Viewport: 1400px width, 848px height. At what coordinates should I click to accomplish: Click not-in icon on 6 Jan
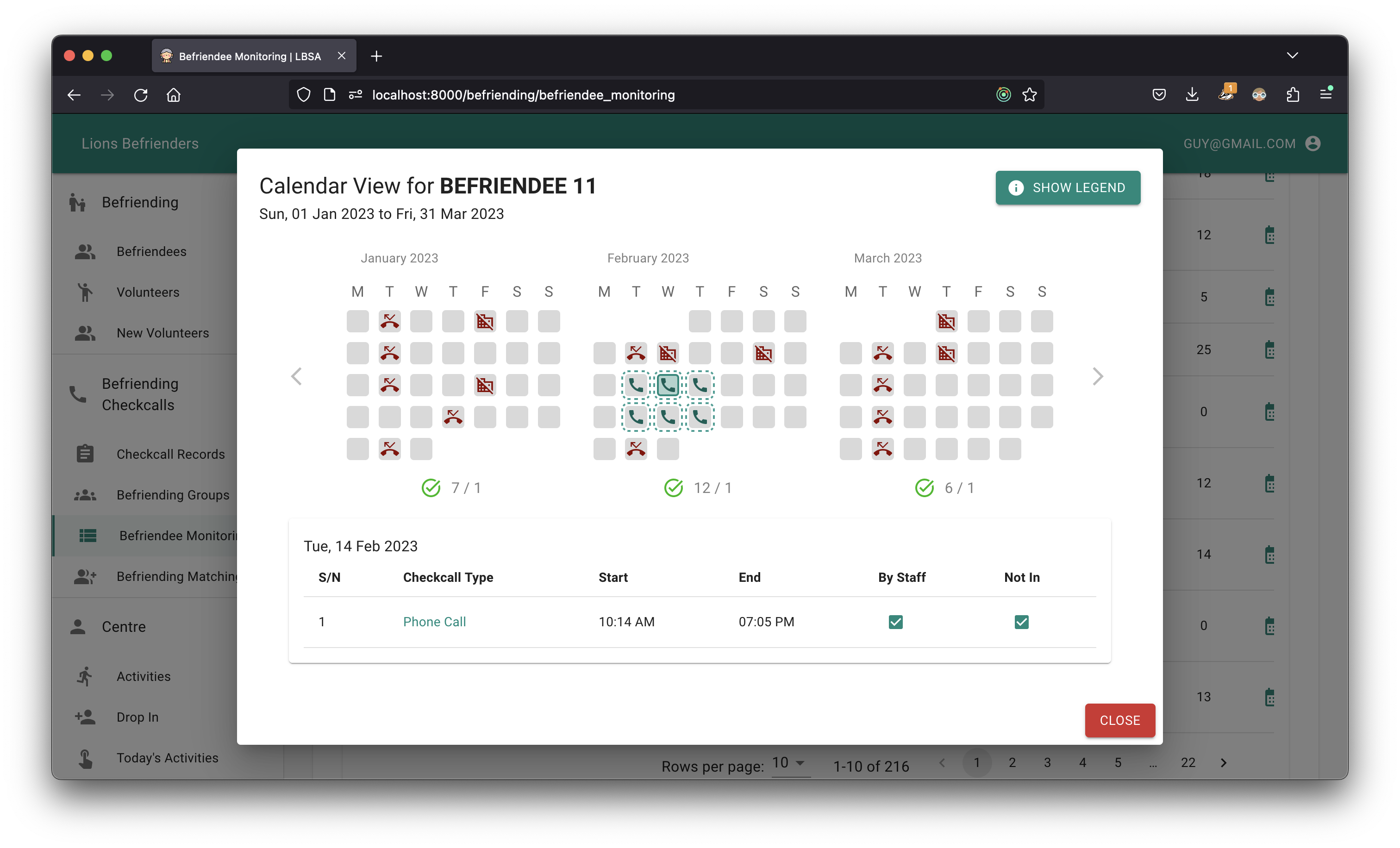485,322
